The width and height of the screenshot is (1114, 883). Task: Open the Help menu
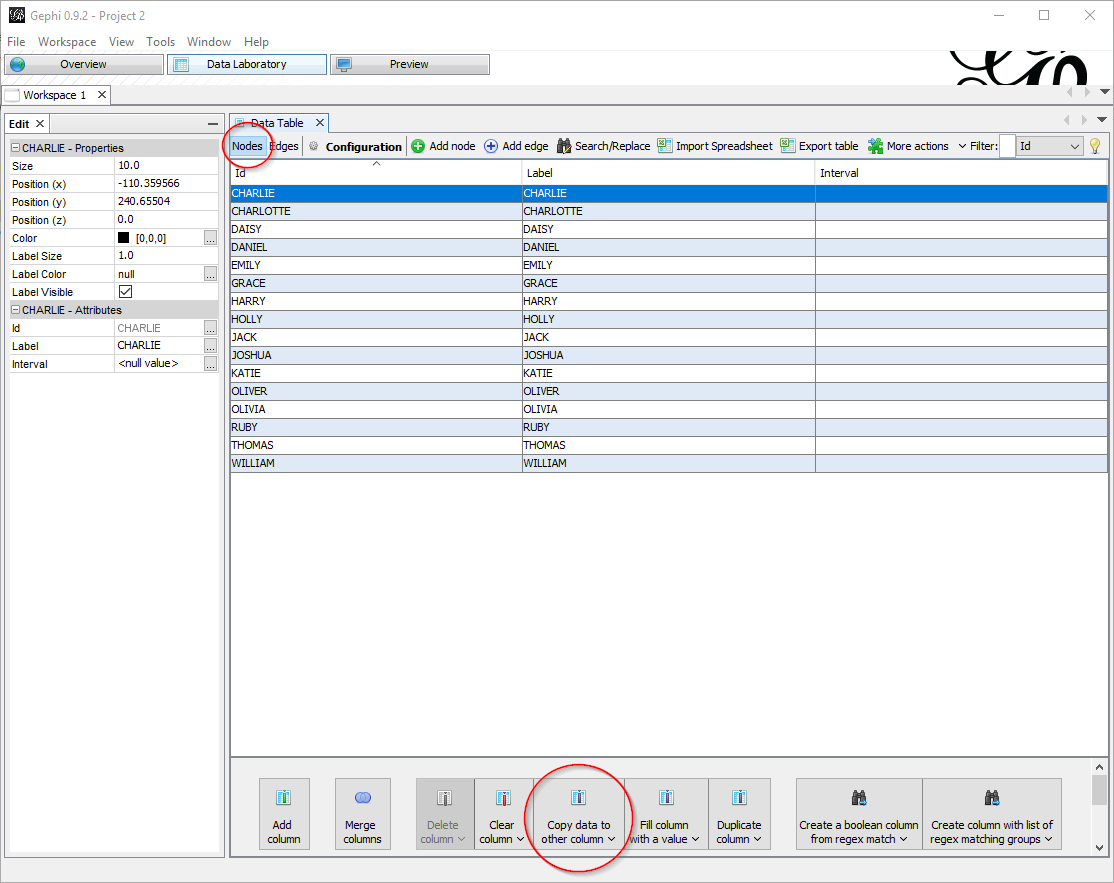point(256,42)
